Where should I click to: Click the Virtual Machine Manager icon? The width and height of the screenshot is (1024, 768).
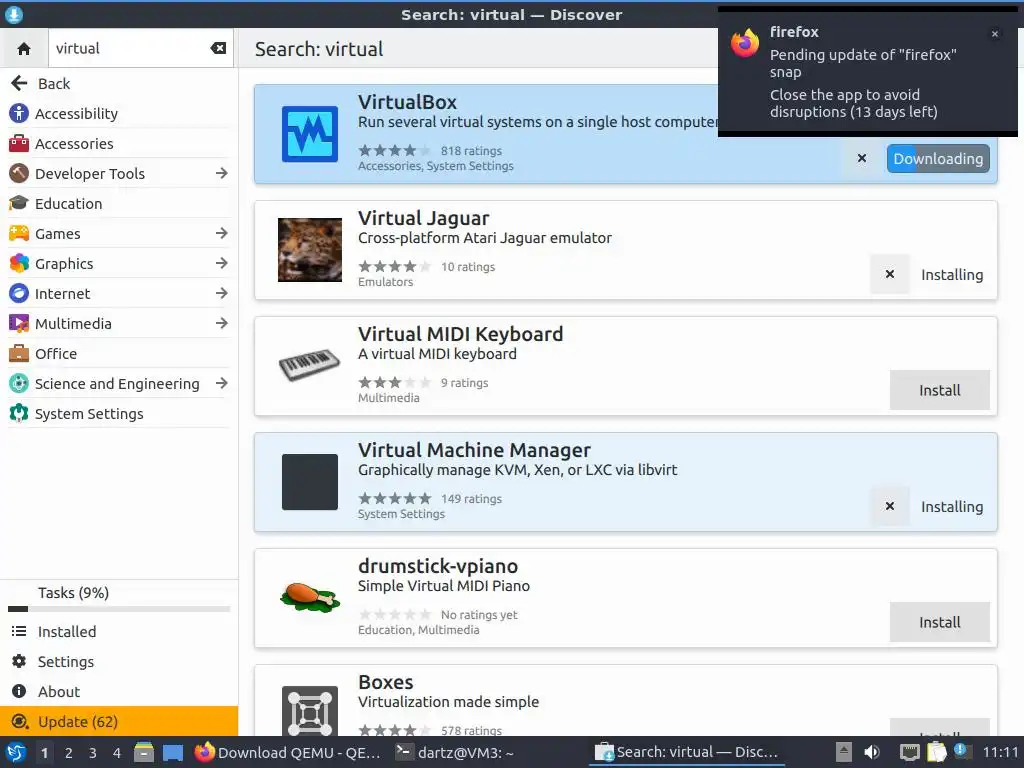(310, 482)
